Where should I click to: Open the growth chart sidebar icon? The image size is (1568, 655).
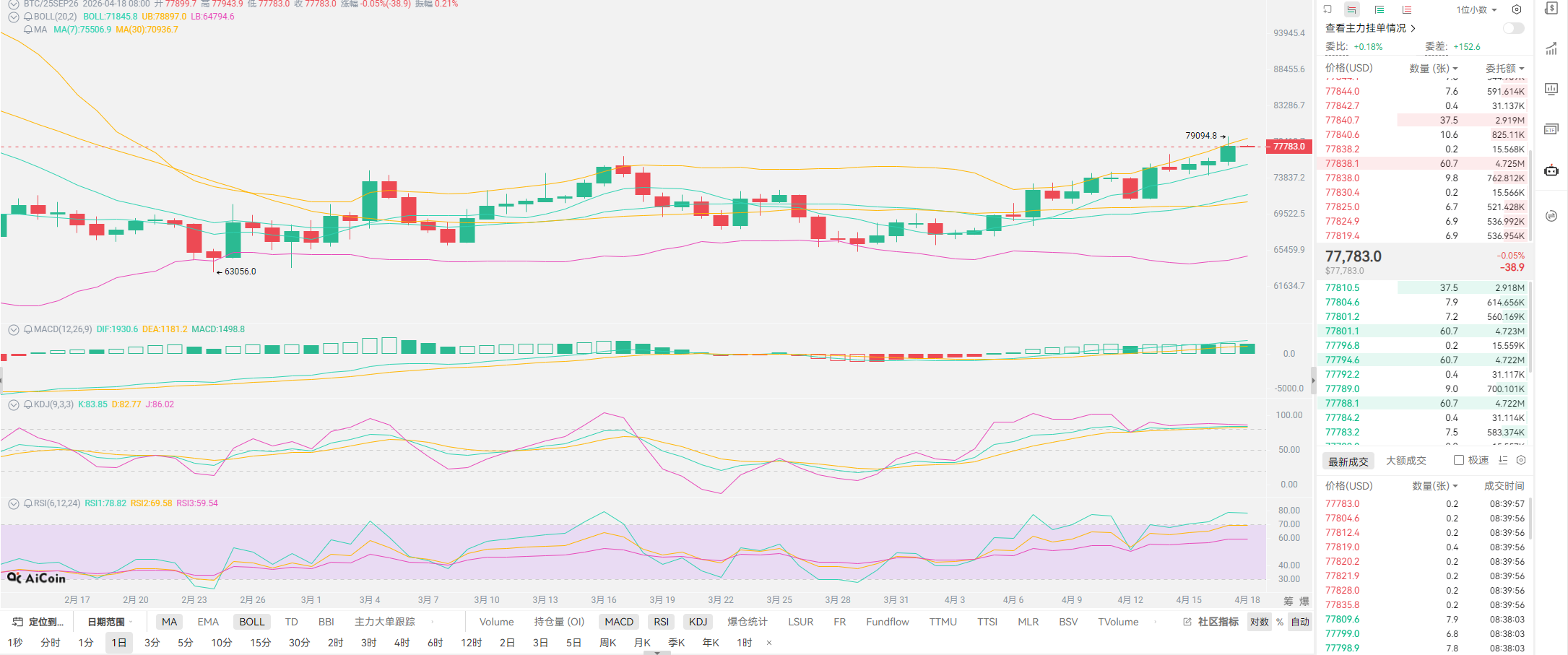[1551, 49]
